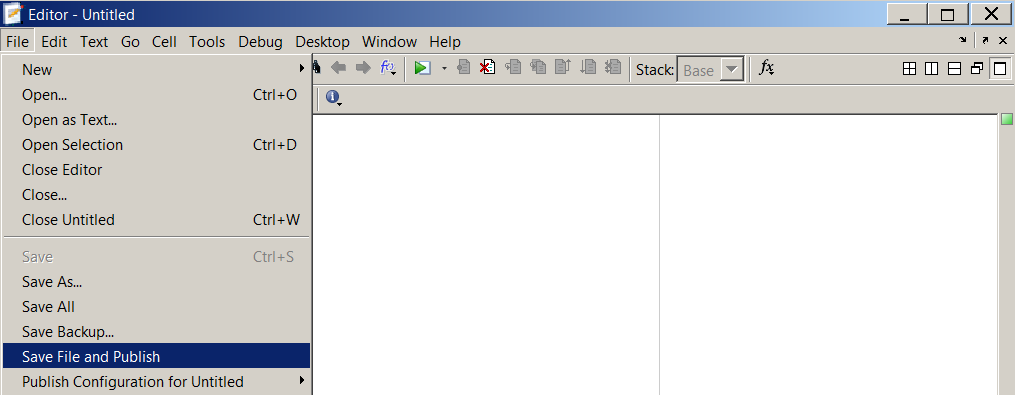Image resolution: width=1015 pixels, height=395 pixels.
Task: Minimize the Editor window
Action: 906,14
